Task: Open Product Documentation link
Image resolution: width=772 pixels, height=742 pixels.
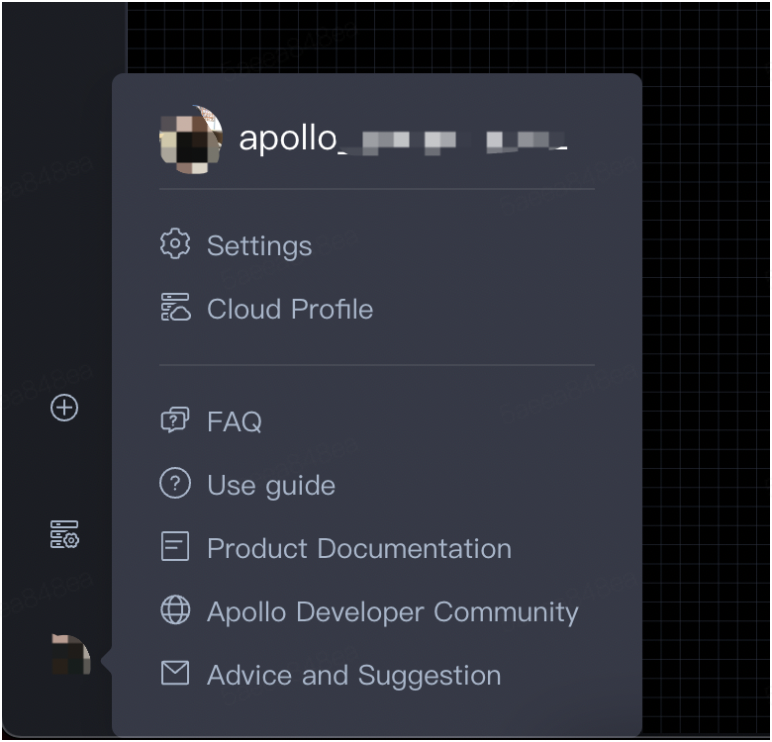Action: pyautogui.click(x=359, y=548)
